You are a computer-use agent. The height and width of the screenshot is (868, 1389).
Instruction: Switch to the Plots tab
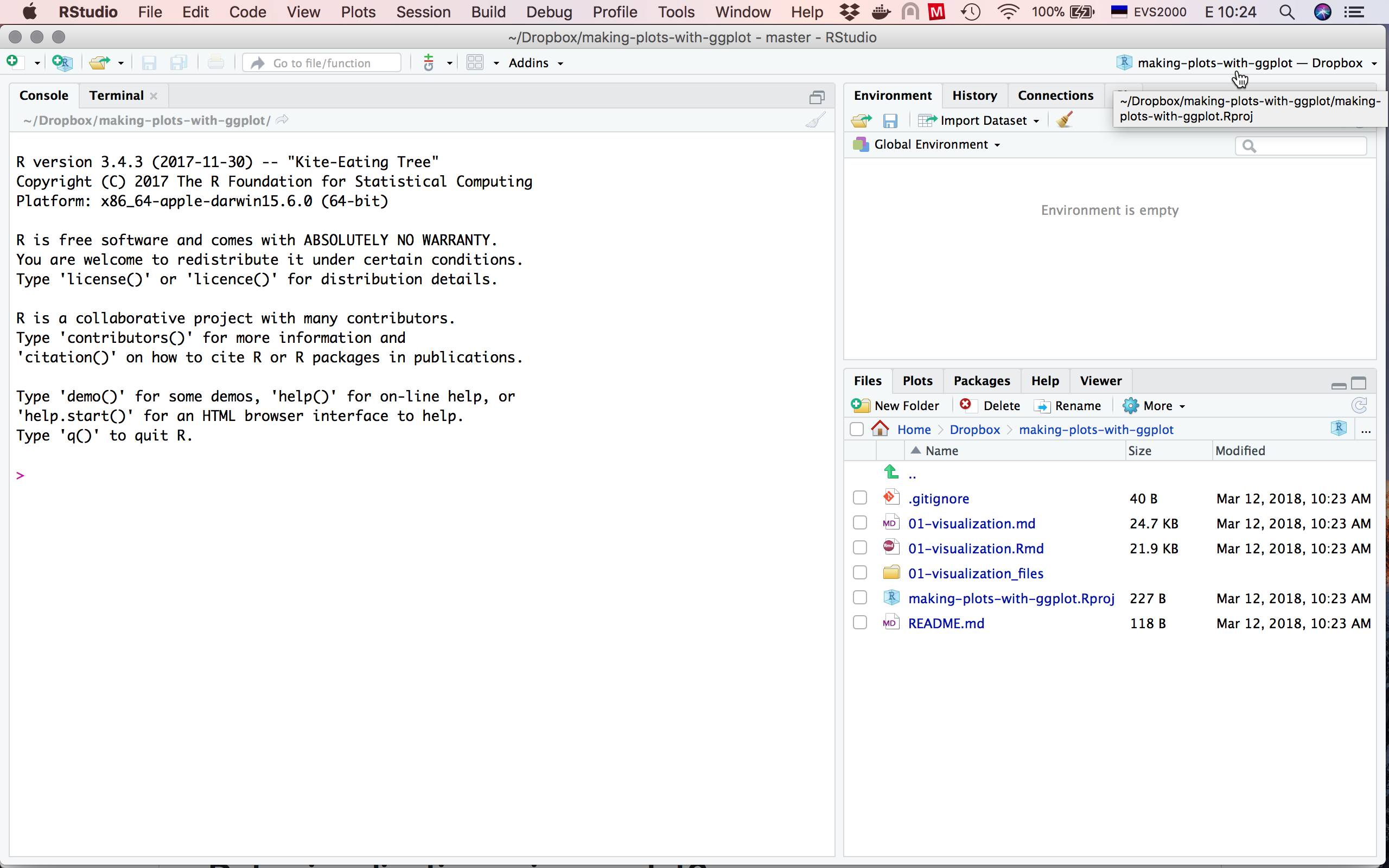coord(917,381)
